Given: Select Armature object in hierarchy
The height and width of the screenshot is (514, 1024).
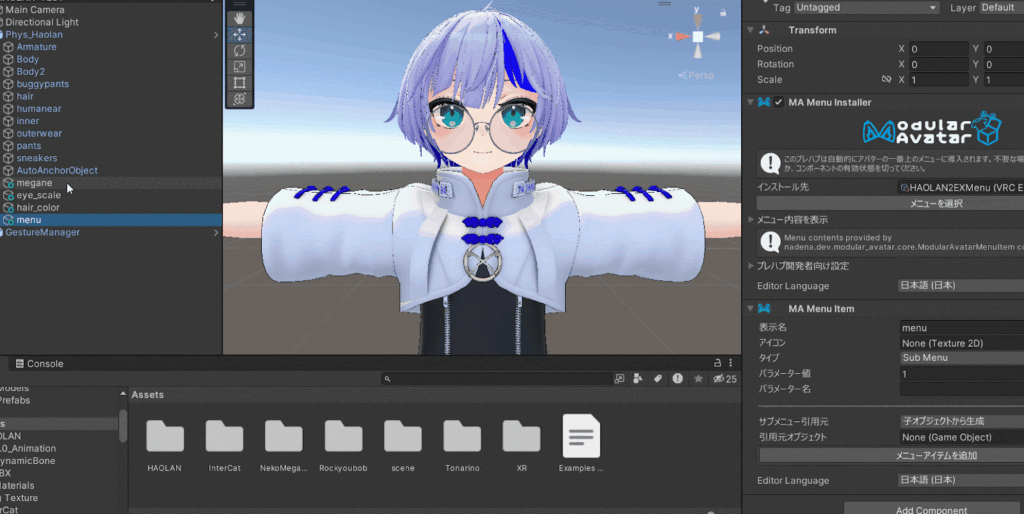Looking at the screenshot, I should click(37, 47).
